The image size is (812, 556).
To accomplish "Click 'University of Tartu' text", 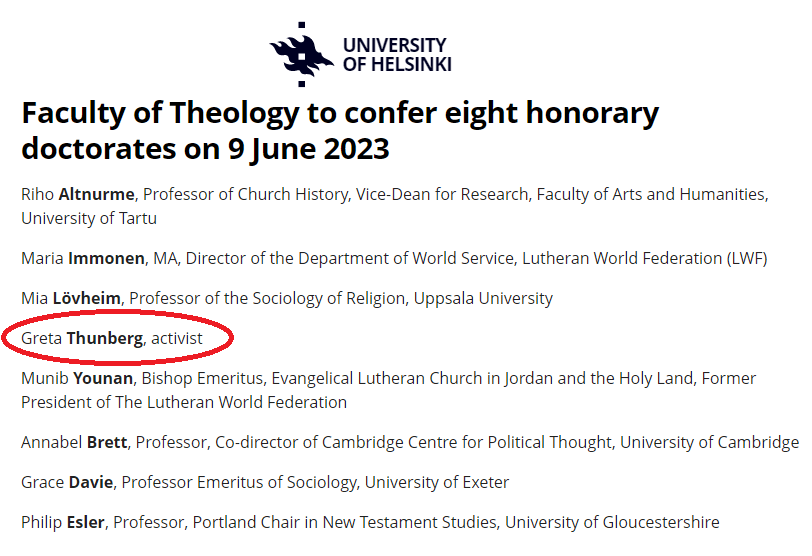I will 89,218.
